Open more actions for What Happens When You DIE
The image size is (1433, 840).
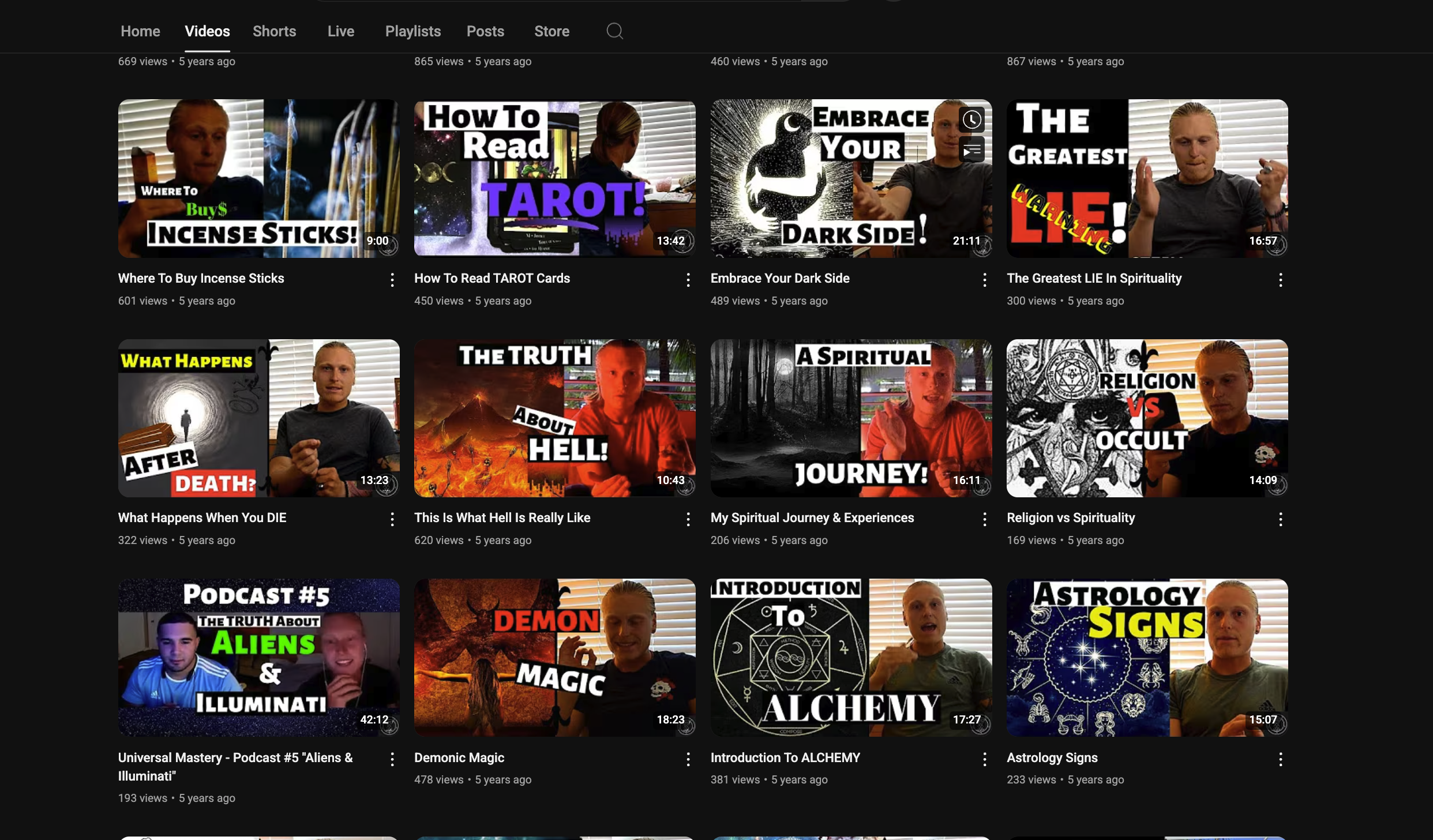(x=392, y=520)
